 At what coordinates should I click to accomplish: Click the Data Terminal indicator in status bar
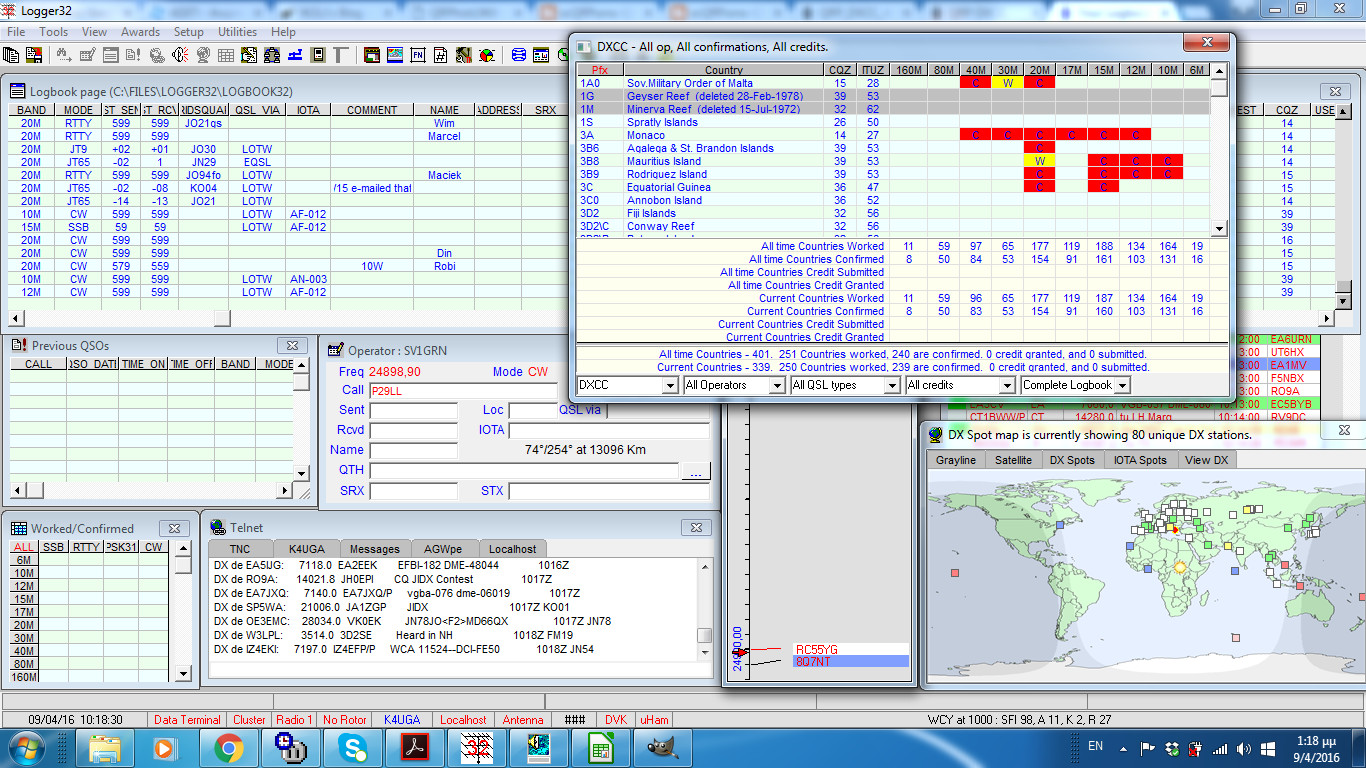[189, 719]
